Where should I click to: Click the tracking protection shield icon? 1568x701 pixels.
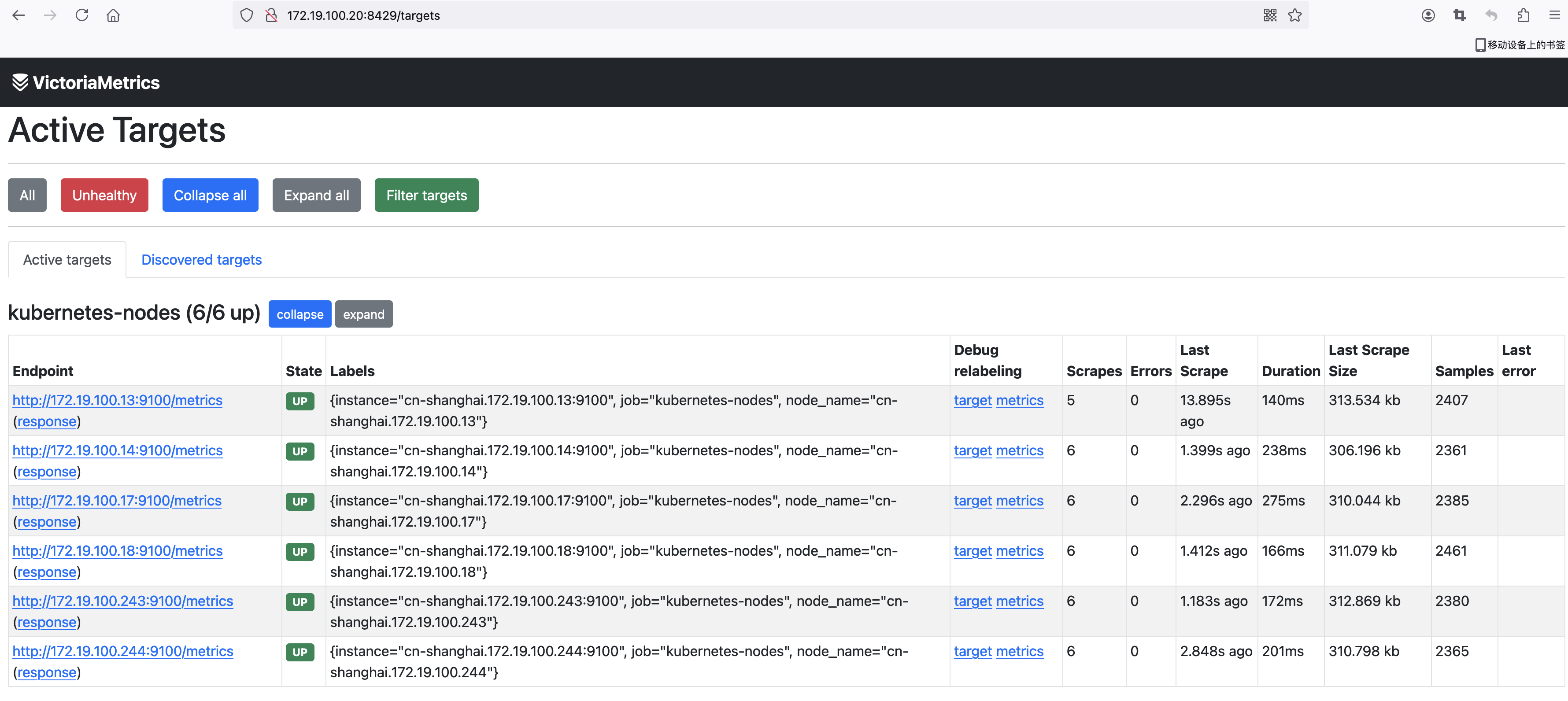(x=247, y=15)
